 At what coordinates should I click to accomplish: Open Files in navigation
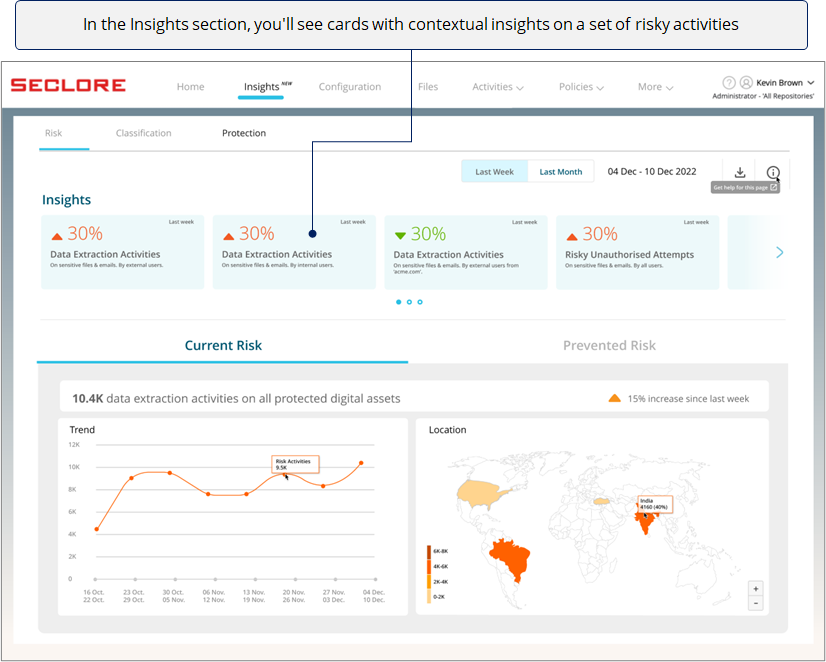tap(428, 87)
